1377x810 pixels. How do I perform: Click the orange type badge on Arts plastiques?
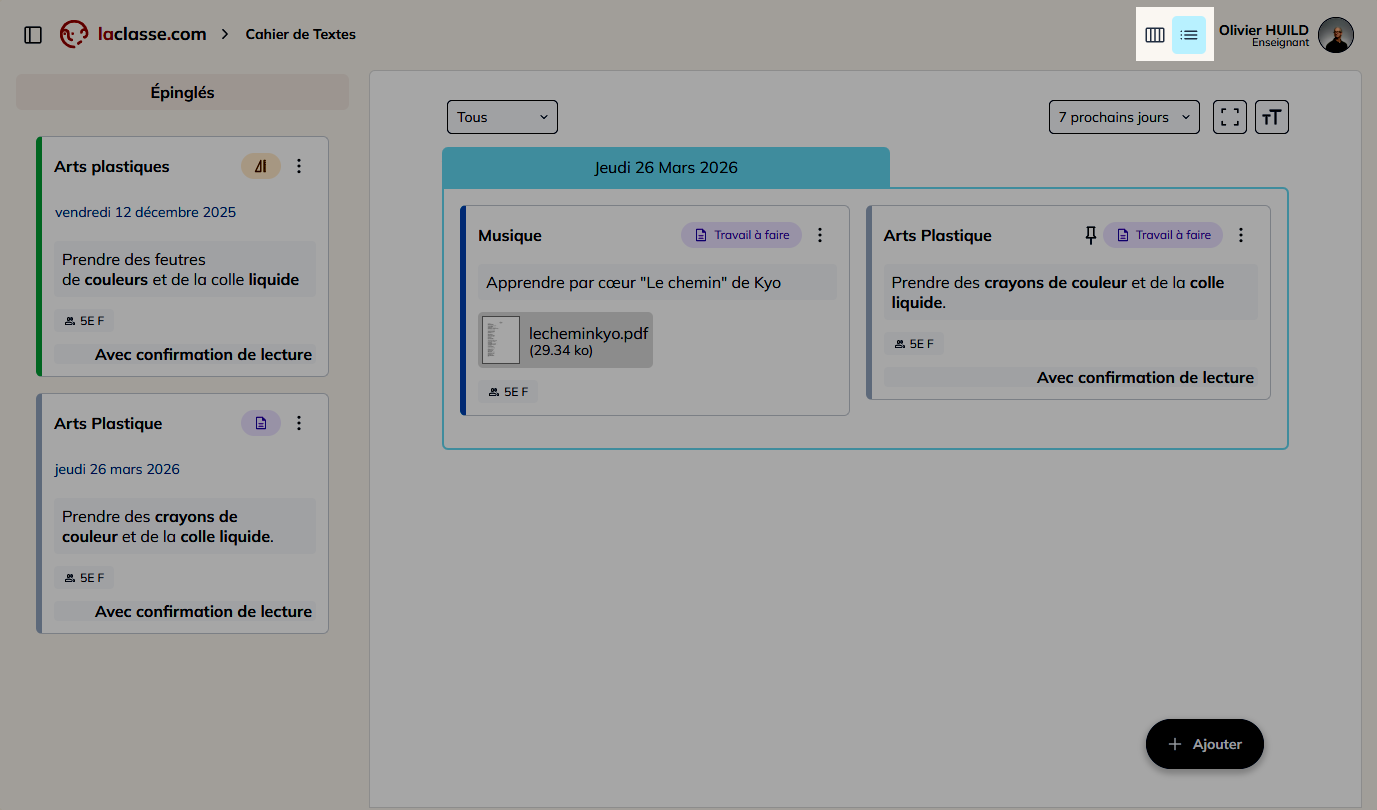click(x=261, y=166)
